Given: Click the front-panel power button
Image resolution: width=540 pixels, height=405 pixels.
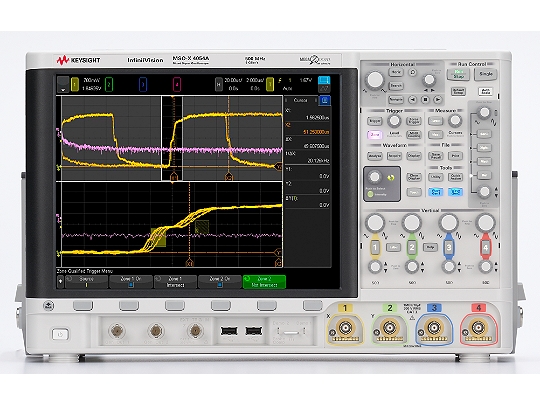Looking at the screenshot, I should [60, 334].
